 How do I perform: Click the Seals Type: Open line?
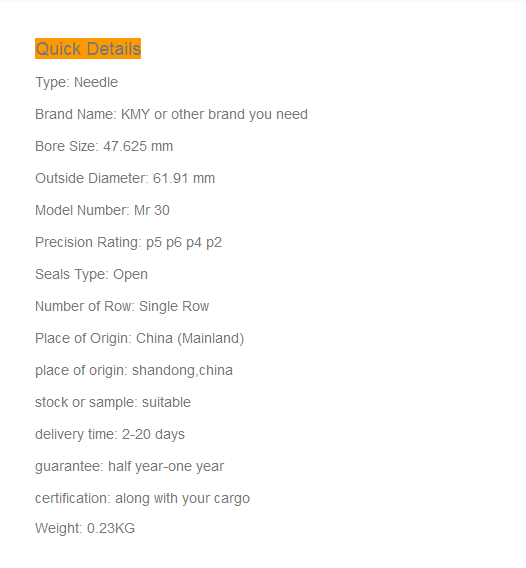point(91,274)
